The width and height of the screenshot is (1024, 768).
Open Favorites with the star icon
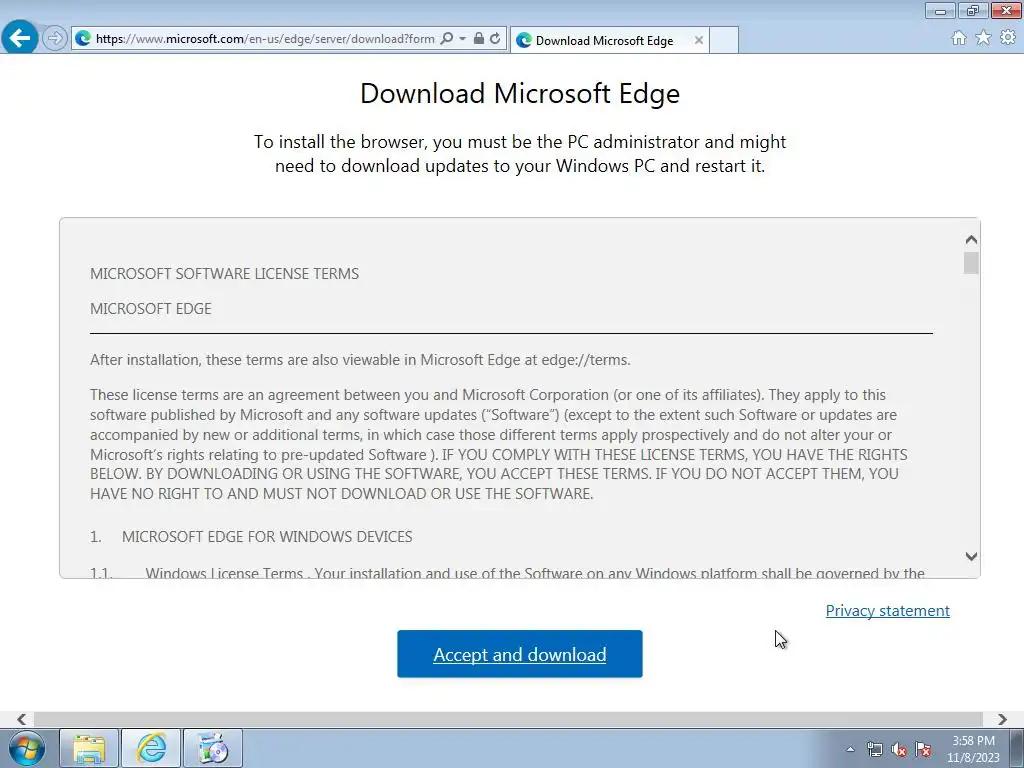(x=983, y=38)
